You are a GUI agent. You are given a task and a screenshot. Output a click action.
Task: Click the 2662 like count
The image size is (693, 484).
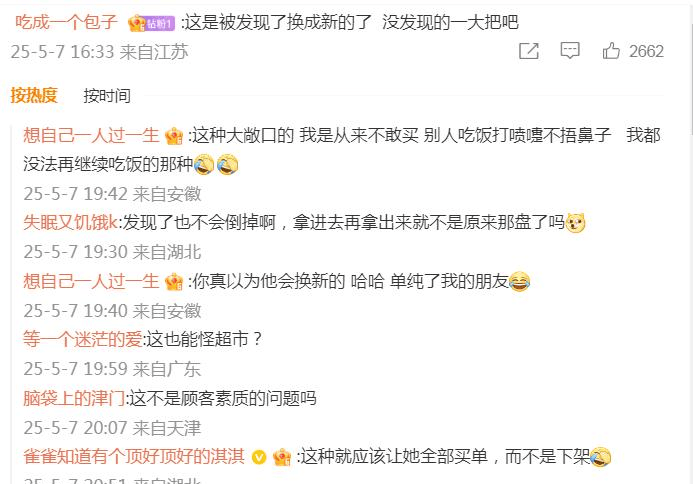pos(646,51)
